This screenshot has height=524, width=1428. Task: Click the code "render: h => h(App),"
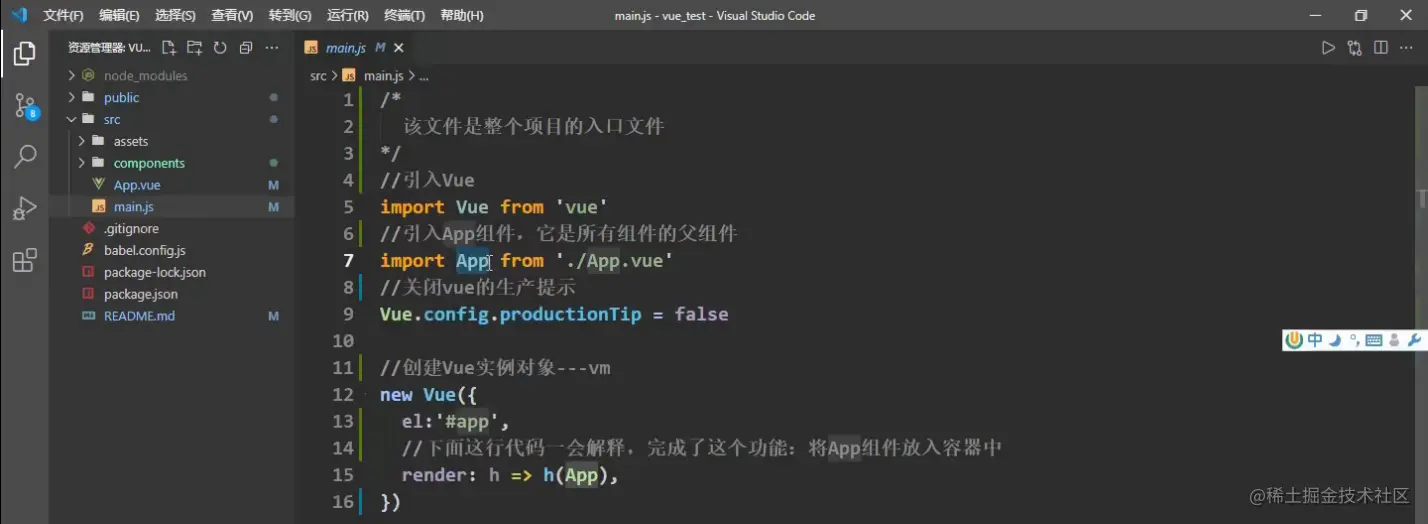[x=510, y=475]
